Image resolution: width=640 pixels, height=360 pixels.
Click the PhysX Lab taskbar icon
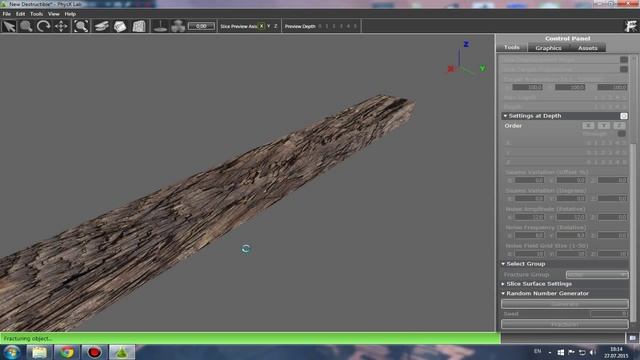(x=122, y=352)
